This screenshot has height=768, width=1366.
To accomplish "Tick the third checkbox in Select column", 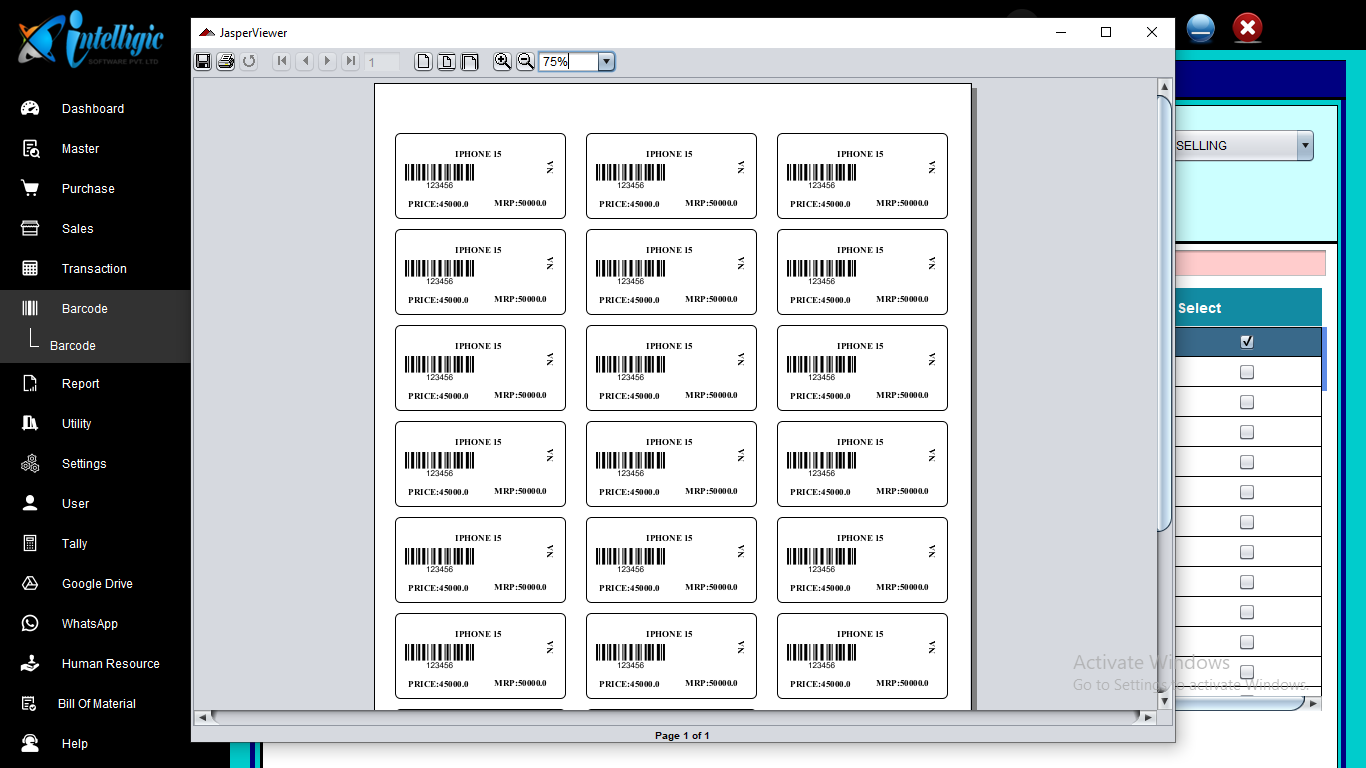I will pos(1247,402).
